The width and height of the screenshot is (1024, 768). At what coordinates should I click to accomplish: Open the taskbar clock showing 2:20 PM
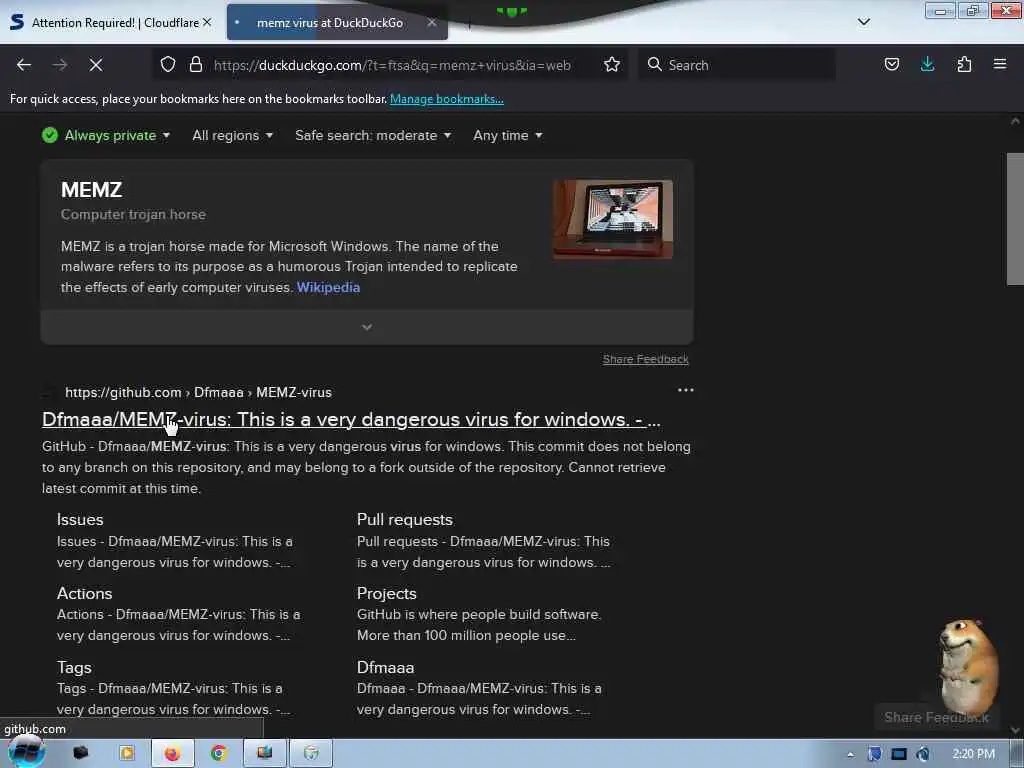coord(973,754)
